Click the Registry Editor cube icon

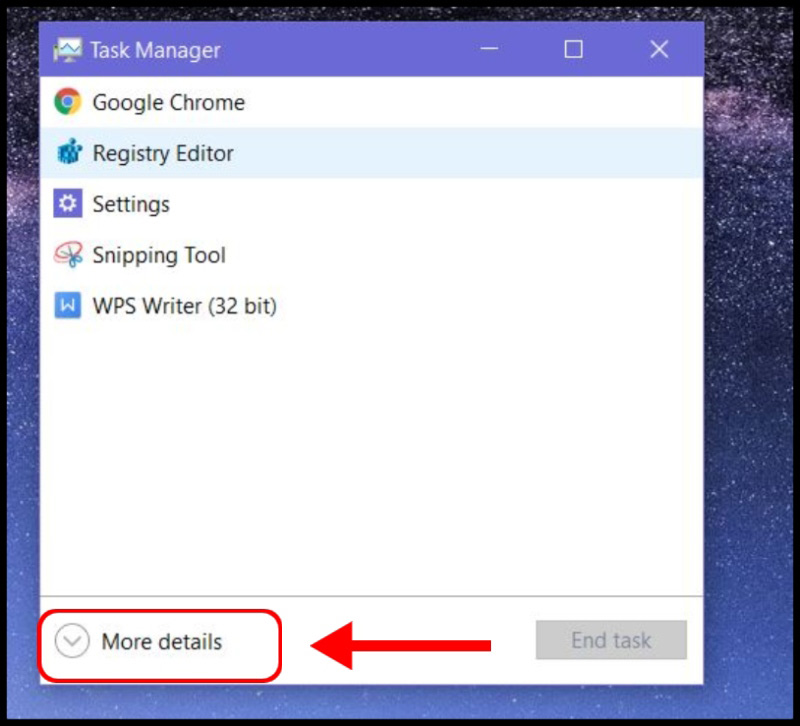pos(67,153)
